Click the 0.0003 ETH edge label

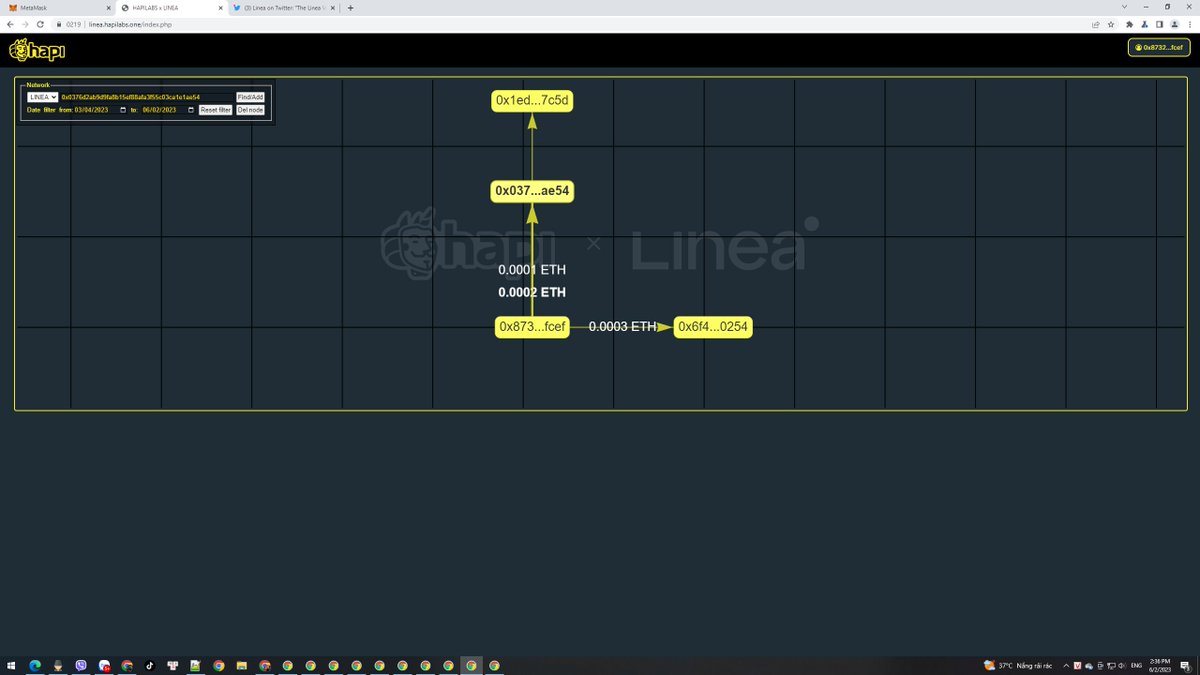tap(622, 327)
